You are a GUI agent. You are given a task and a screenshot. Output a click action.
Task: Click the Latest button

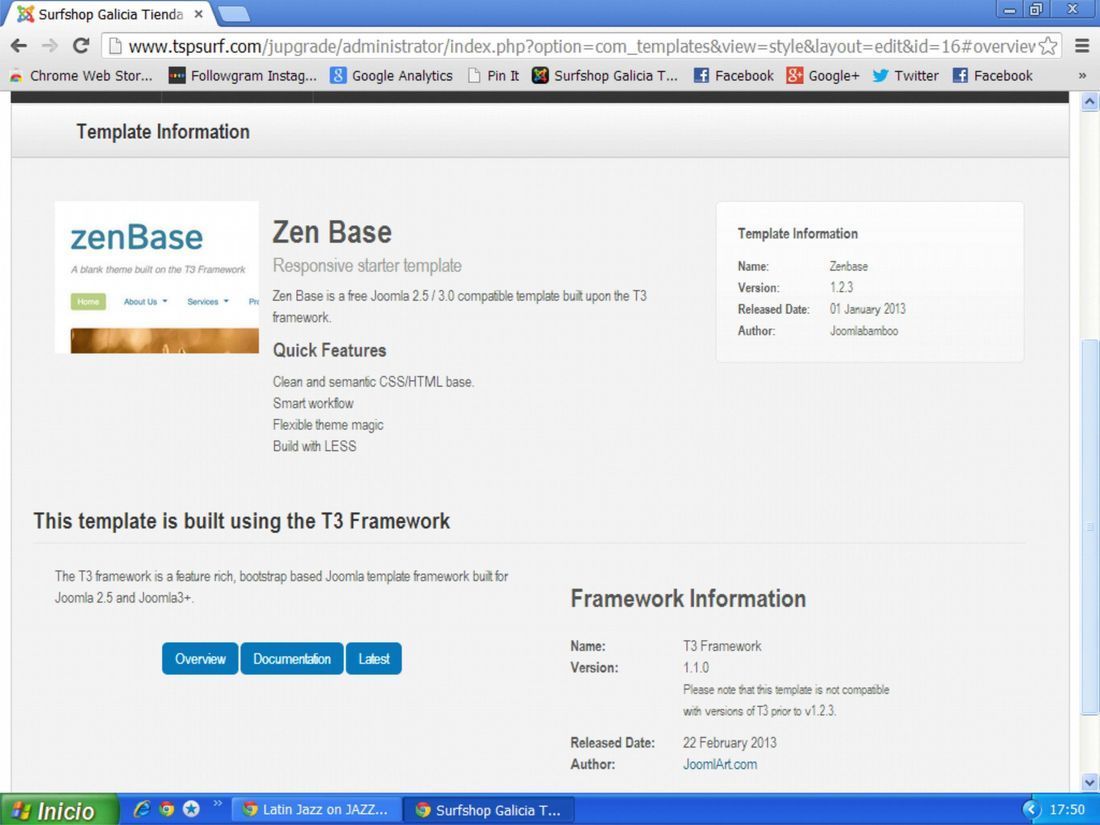374,659
